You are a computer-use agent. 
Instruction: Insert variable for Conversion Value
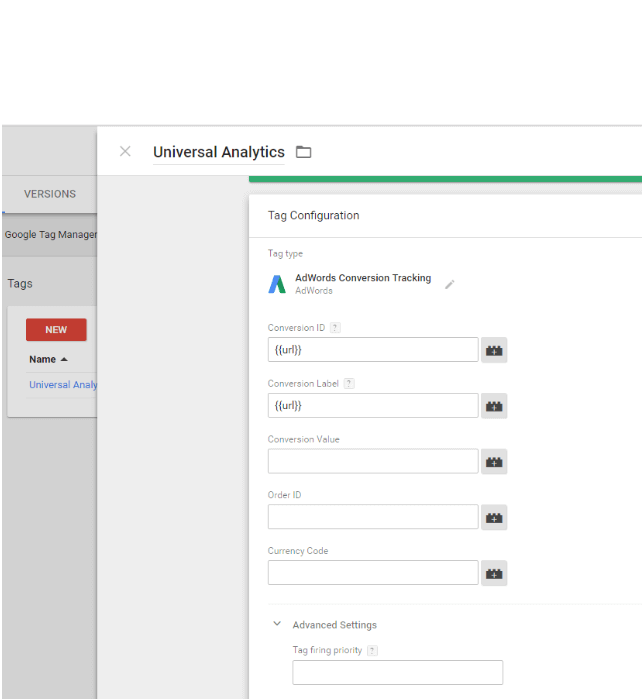tap(494, 462)
